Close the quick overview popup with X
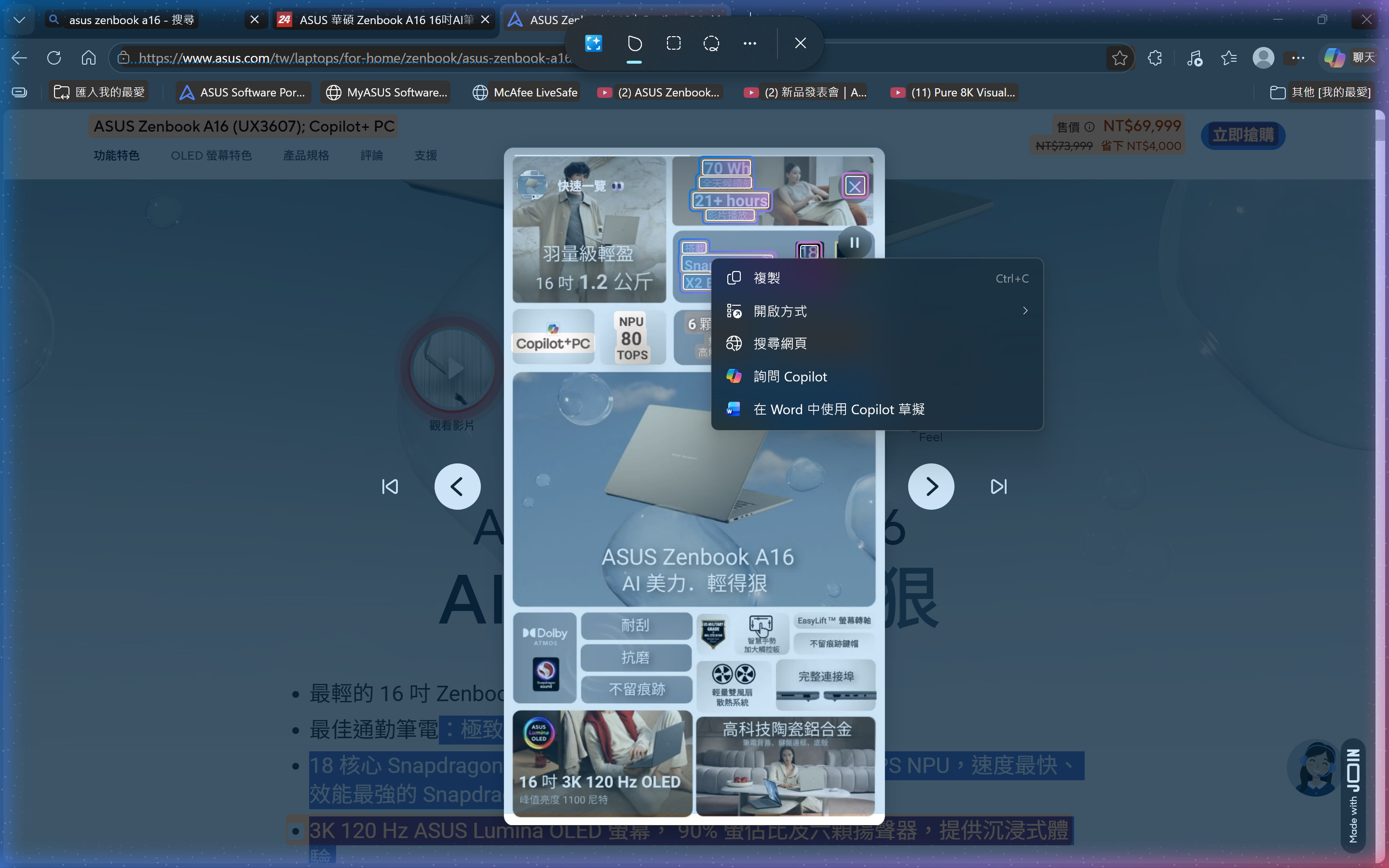This screenshot has width=1389, height=868. point(855,186)
